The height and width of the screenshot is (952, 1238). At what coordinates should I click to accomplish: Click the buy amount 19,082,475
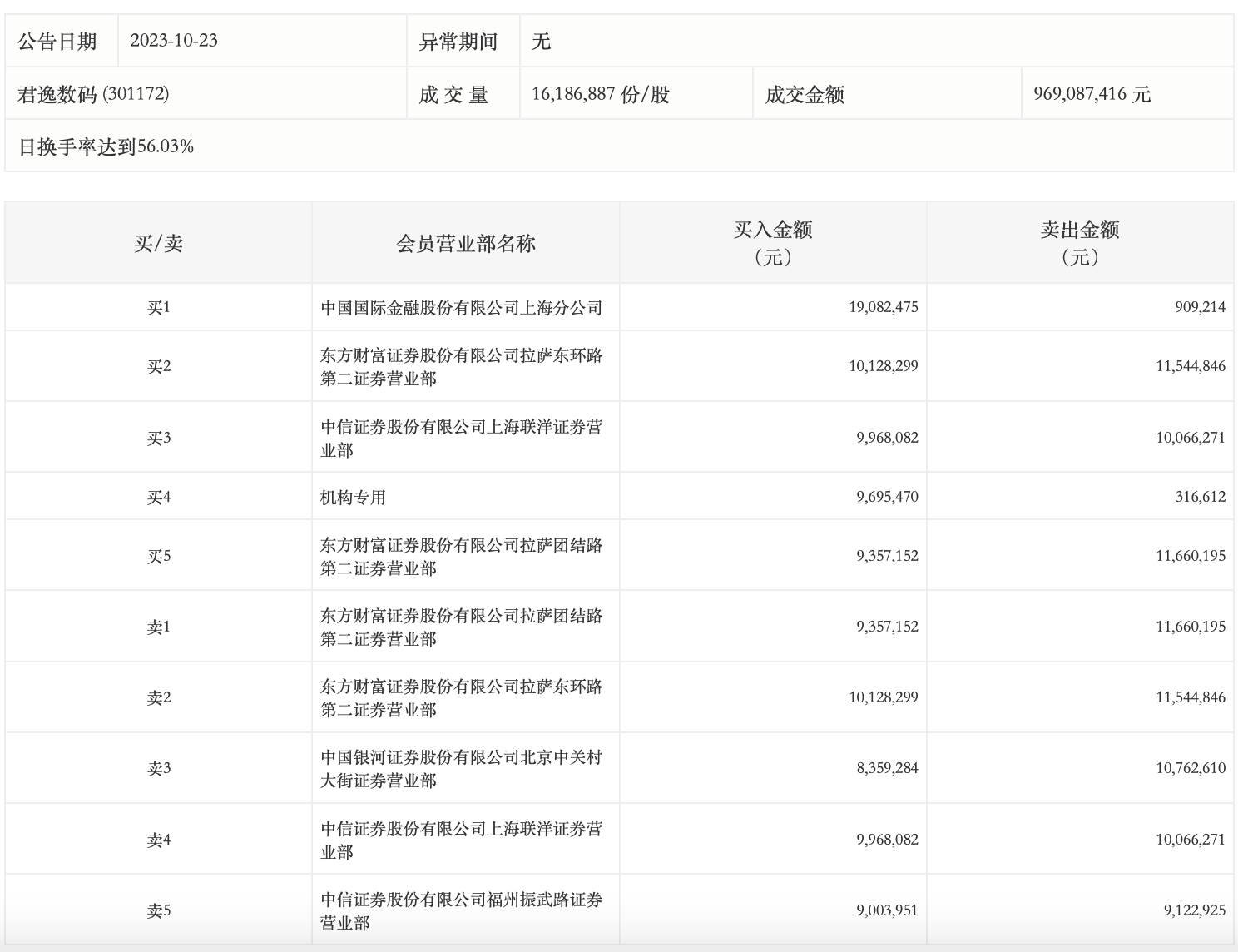pos(884,307)
